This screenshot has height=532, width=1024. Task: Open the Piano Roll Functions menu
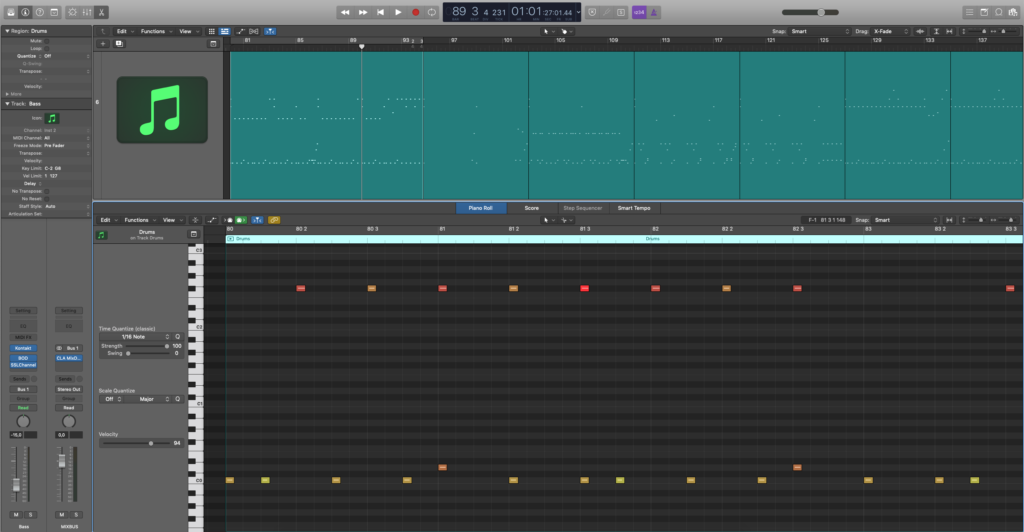pyautogui.click(x=139, y=220)
